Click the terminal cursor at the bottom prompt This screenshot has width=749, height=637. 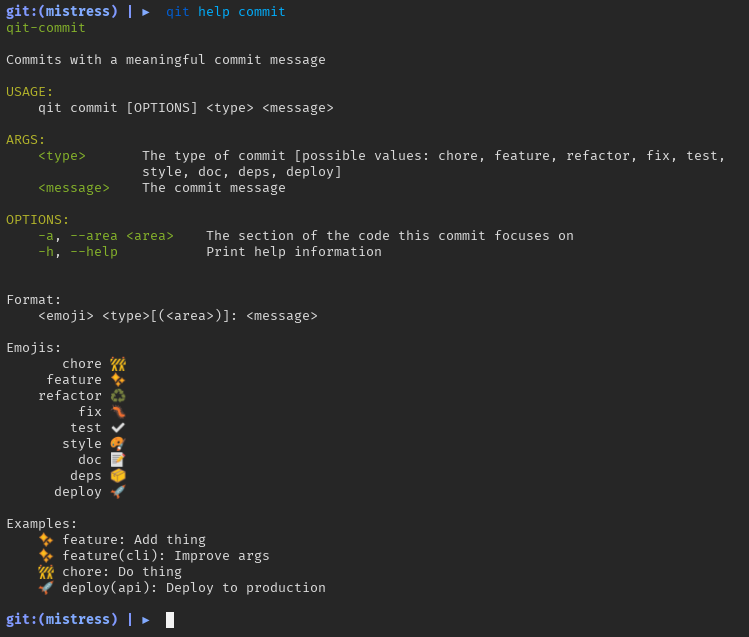click(170, 620)
